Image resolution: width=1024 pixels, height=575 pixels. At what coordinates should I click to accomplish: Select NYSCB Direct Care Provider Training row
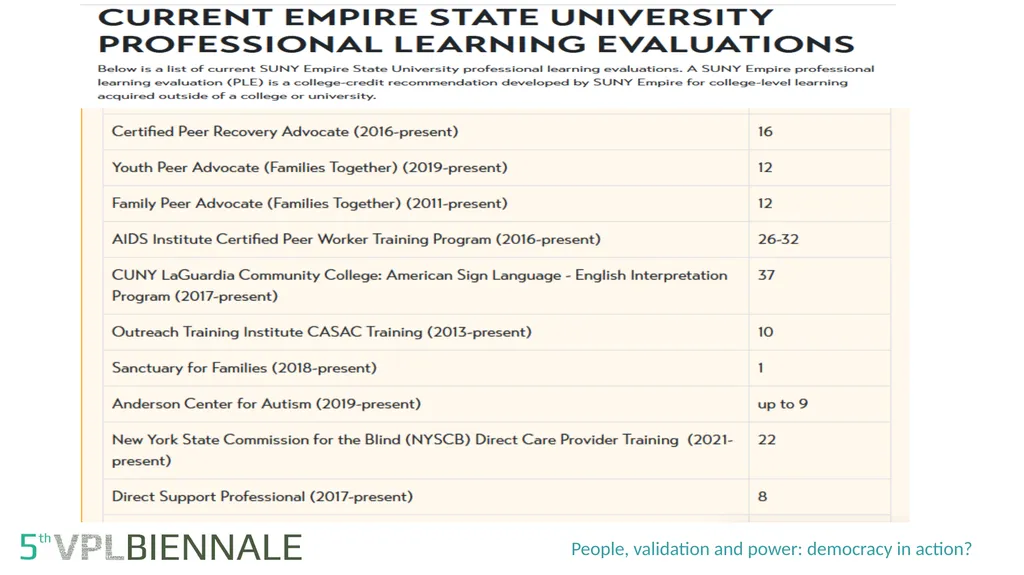(496, 450)
